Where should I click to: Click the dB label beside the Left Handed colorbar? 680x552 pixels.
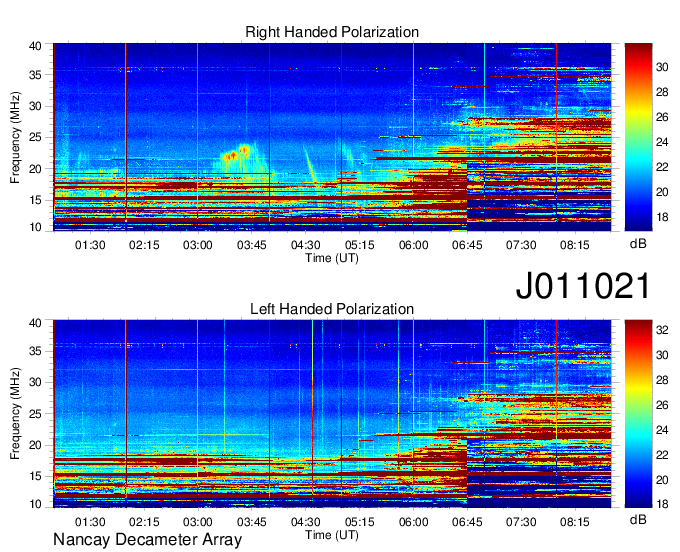[638, 519]
